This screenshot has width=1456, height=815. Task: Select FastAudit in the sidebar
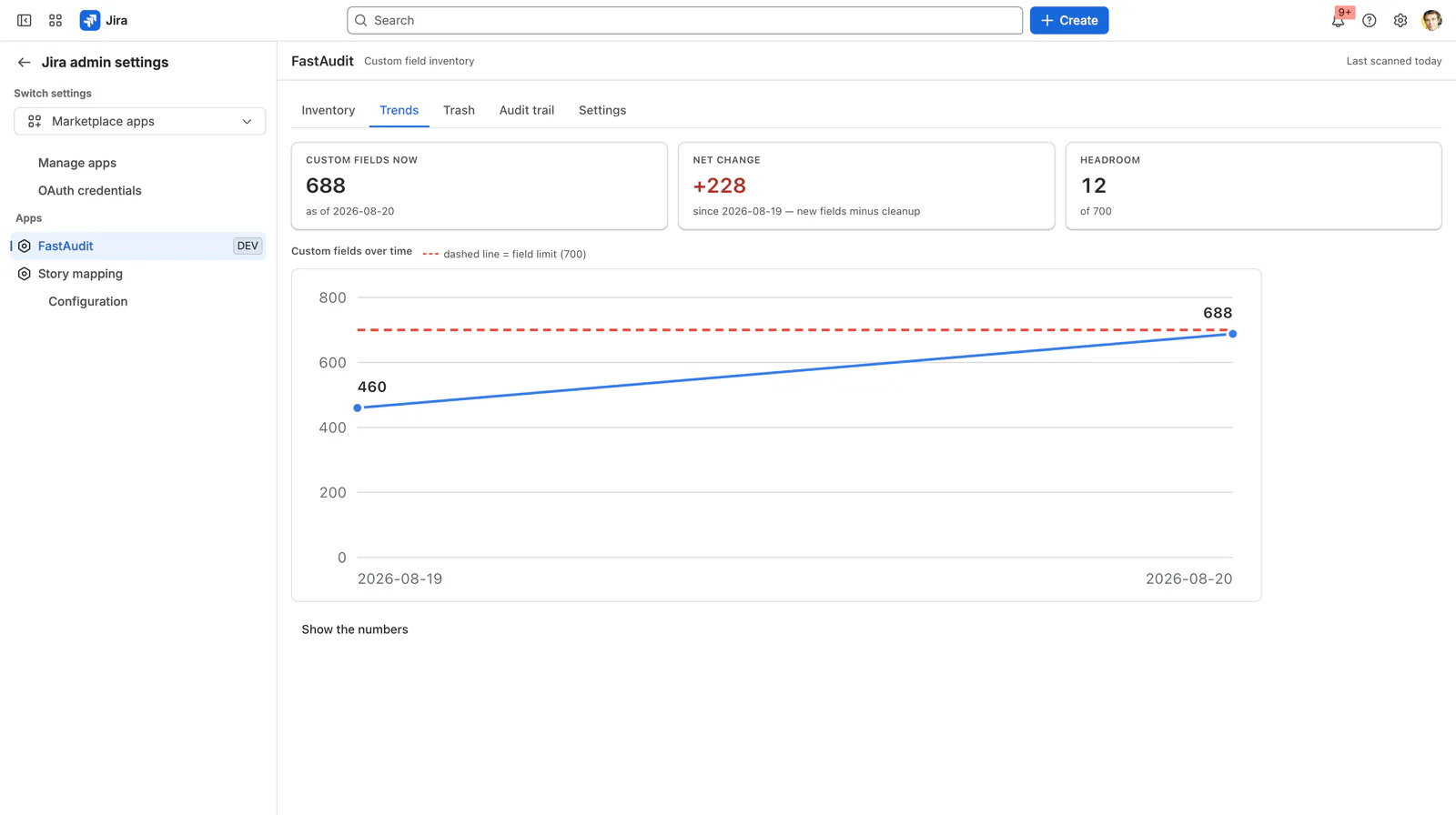point(138,246)
